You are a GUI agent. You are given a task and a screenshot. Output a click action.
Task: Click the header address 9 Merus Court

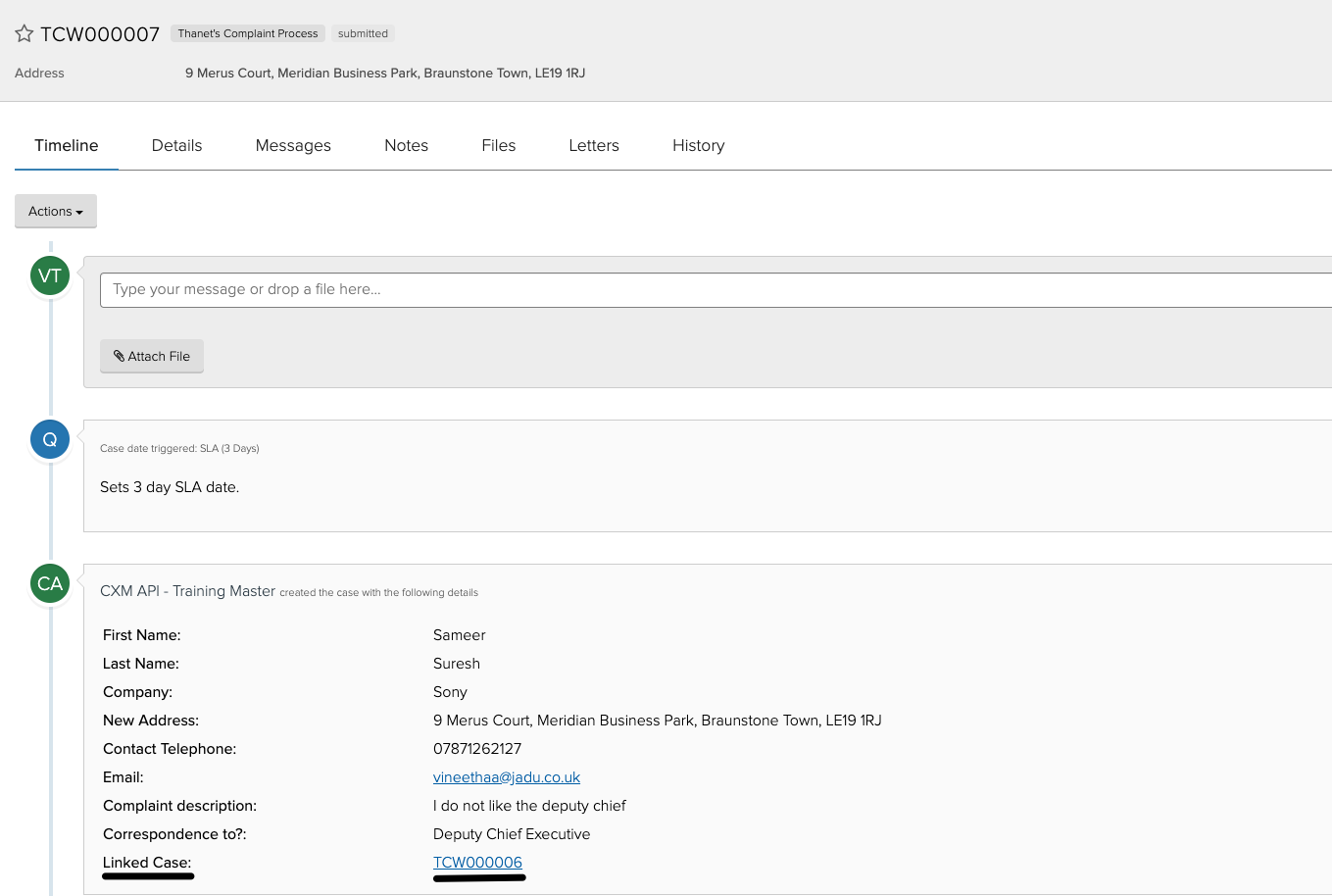point(385,73)
